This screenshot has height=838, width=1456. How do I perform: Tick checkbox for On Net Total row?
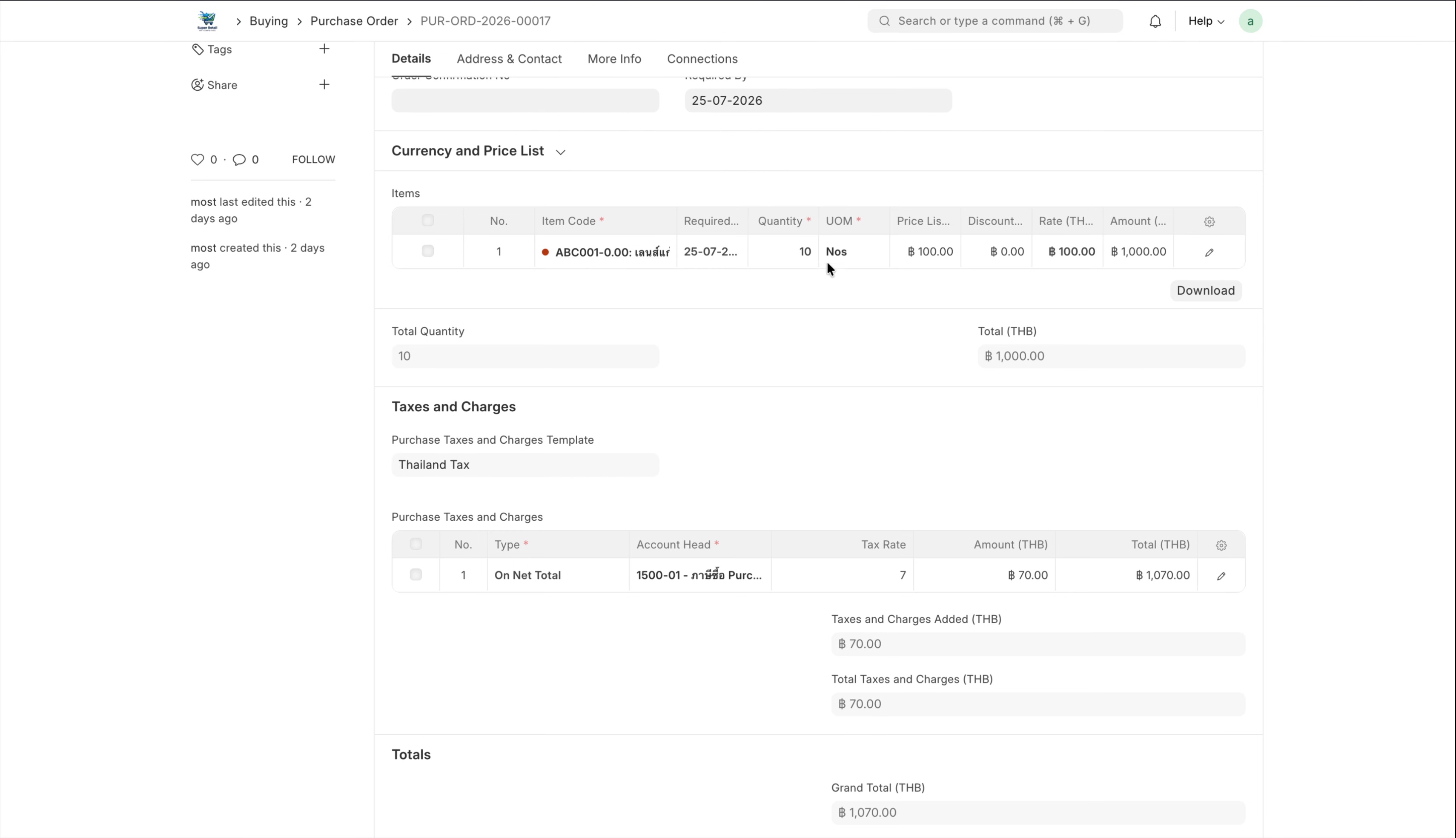click(x=416, y=574)
